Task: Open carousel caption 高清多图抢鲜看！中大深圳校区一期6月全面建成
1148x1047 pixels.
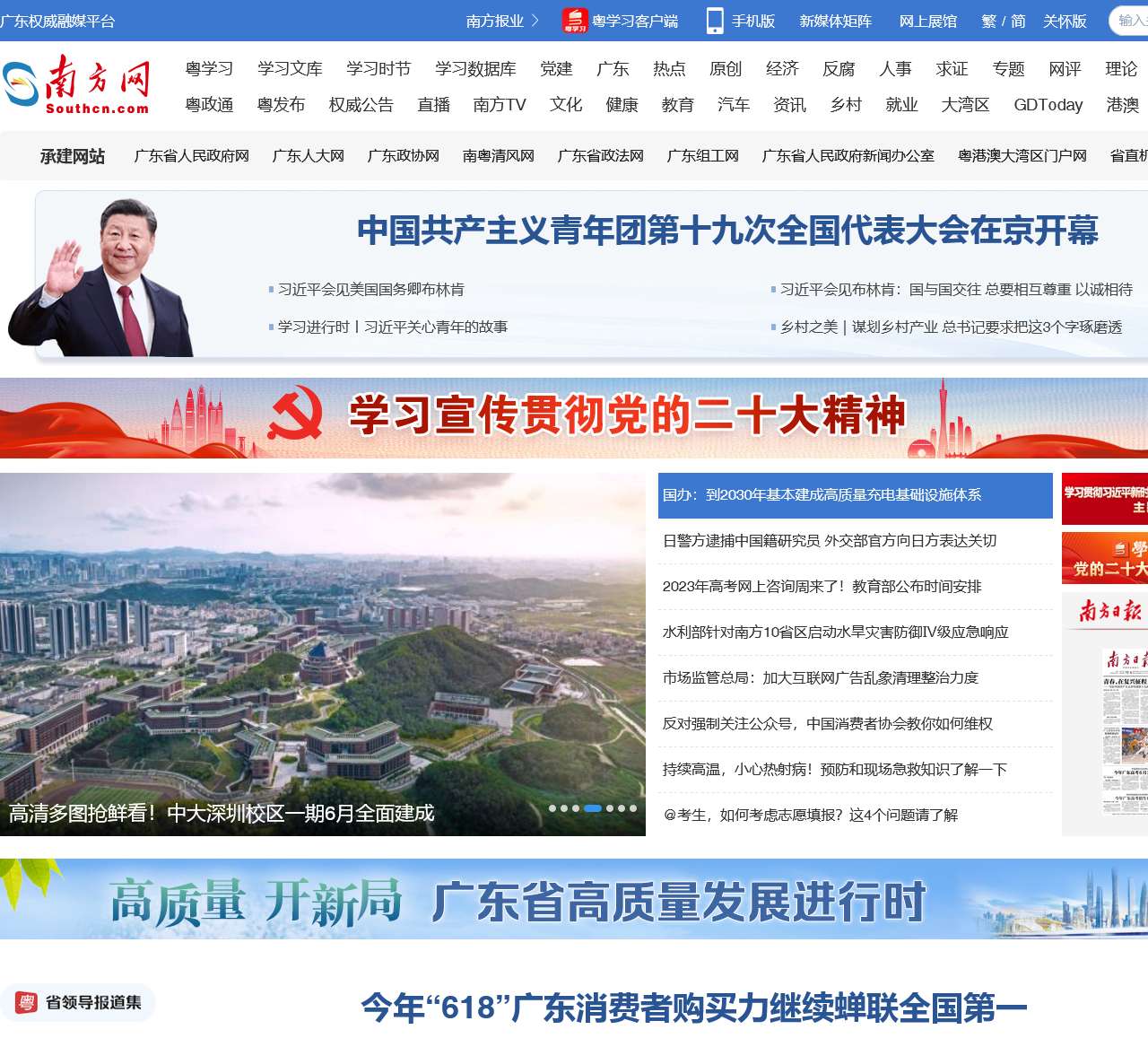Action: click(x=222, y=814)
